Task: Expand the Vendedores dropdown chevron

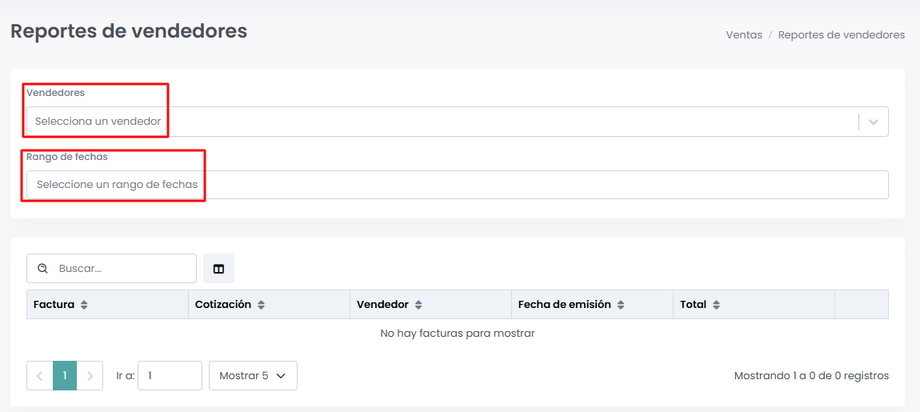Action: tap(874, 122)
